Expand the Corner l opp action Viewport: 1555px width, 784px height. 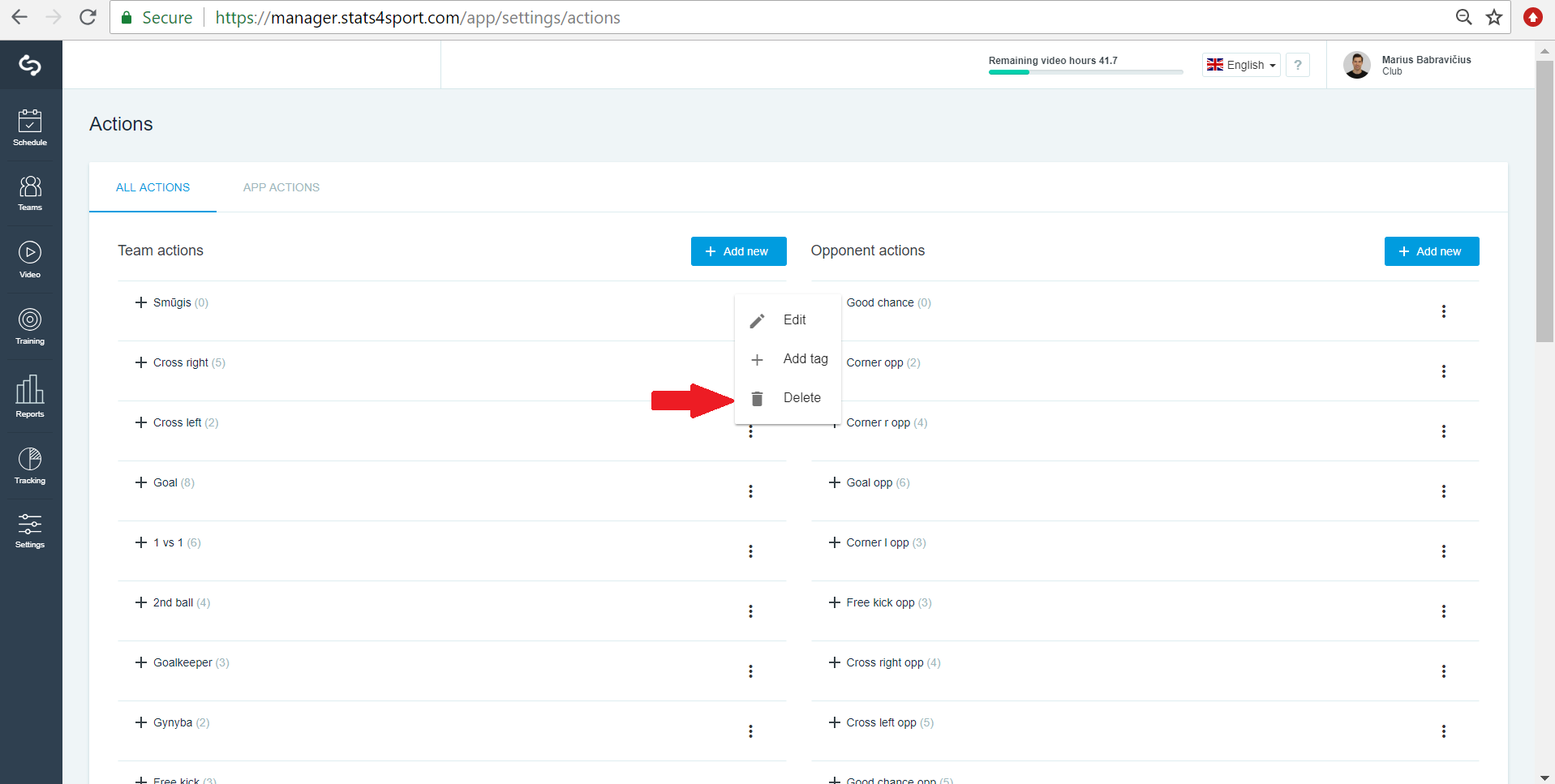point(834,542)
